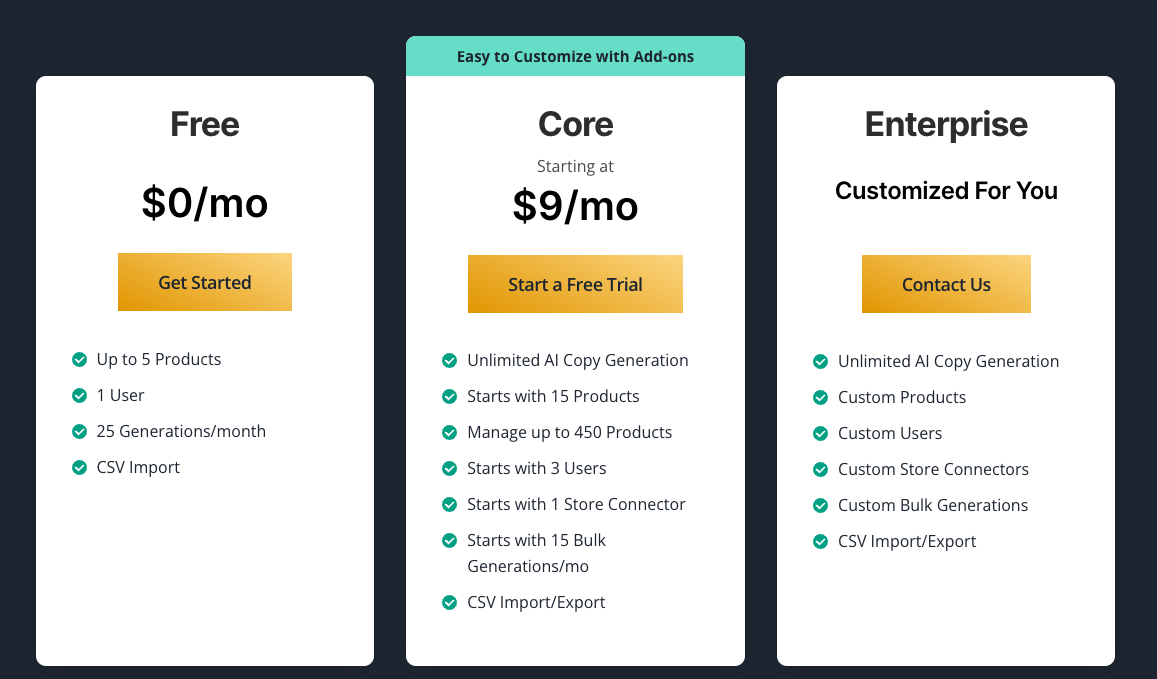
Task: Click the Easy to Customize with Add-ons banner
Action: pyautogui.click(x=575, y=56)
